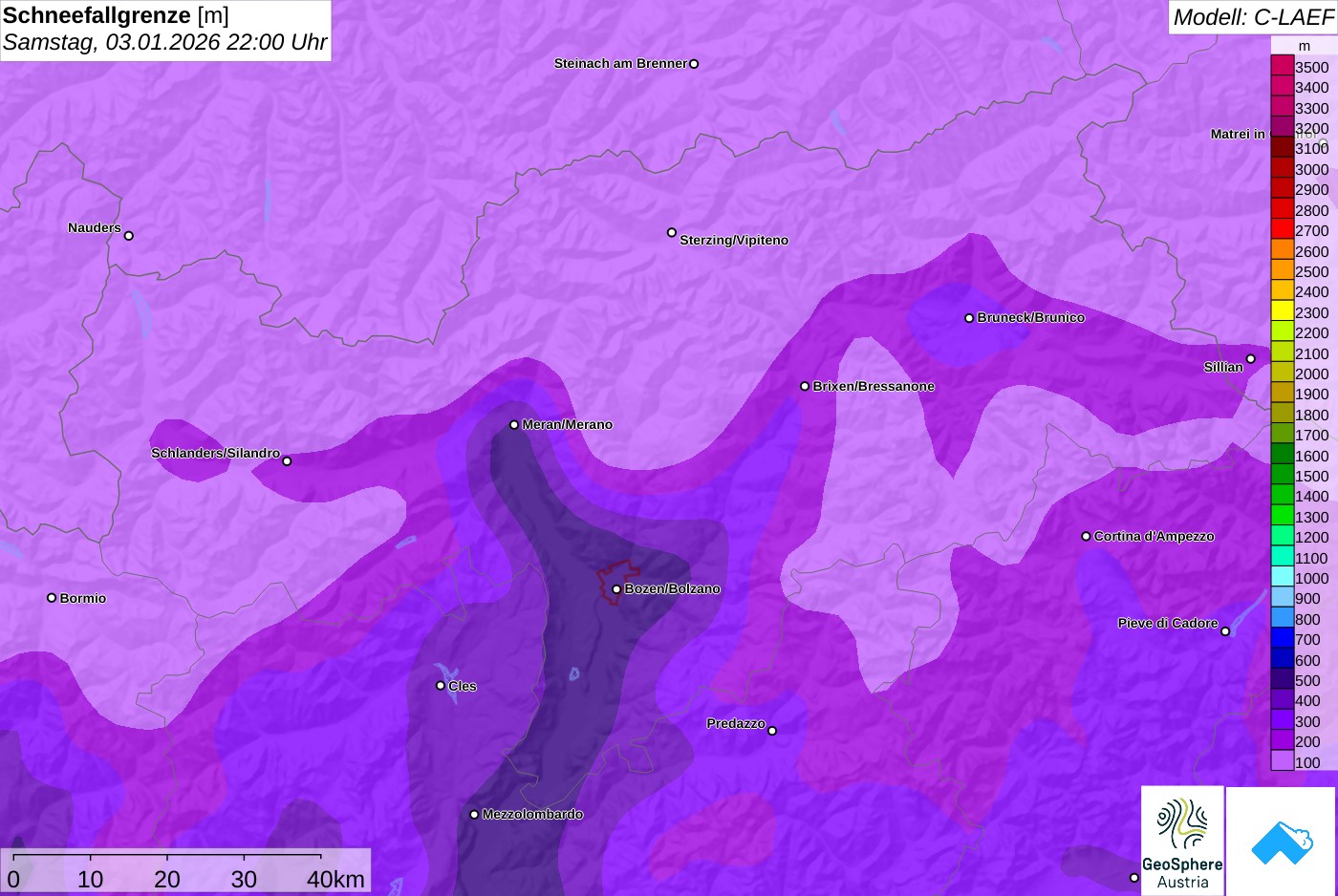1338x896 pixels.
Task: Pick the 1500 m green legend swatch
Action: [1282, 475]
